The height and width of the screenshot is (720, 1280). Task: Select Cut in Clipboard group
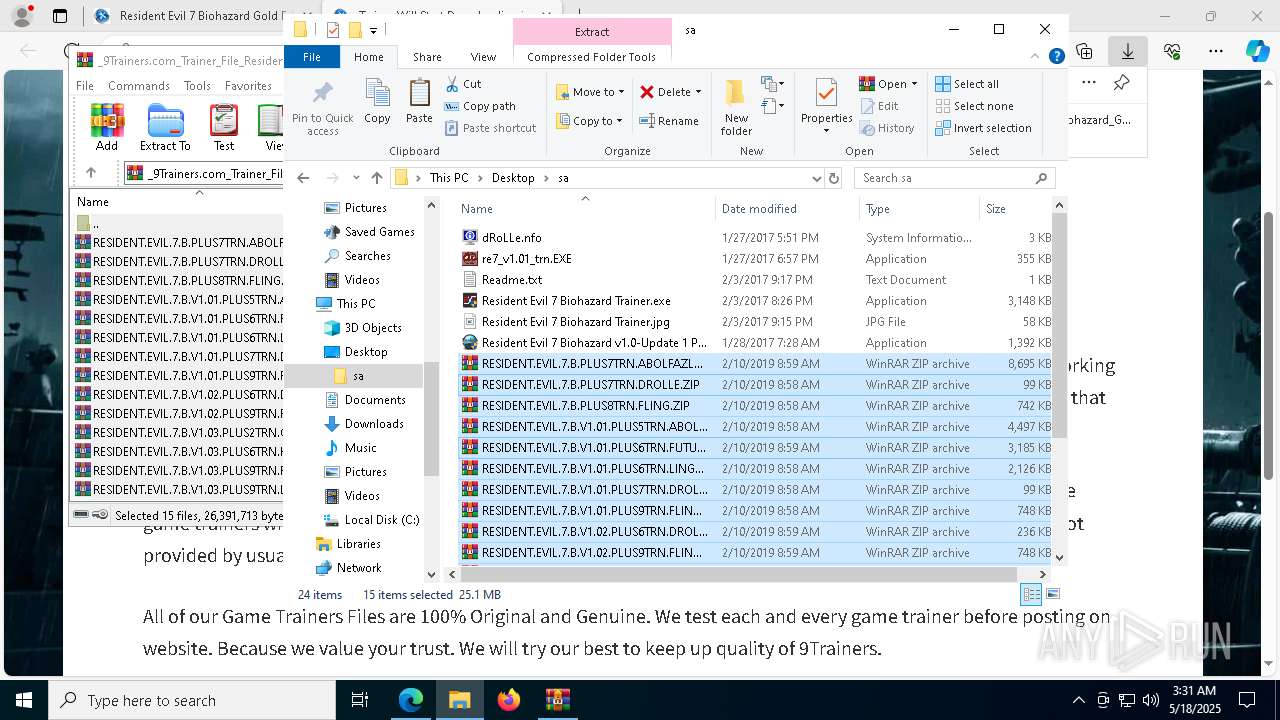point(463,84)
